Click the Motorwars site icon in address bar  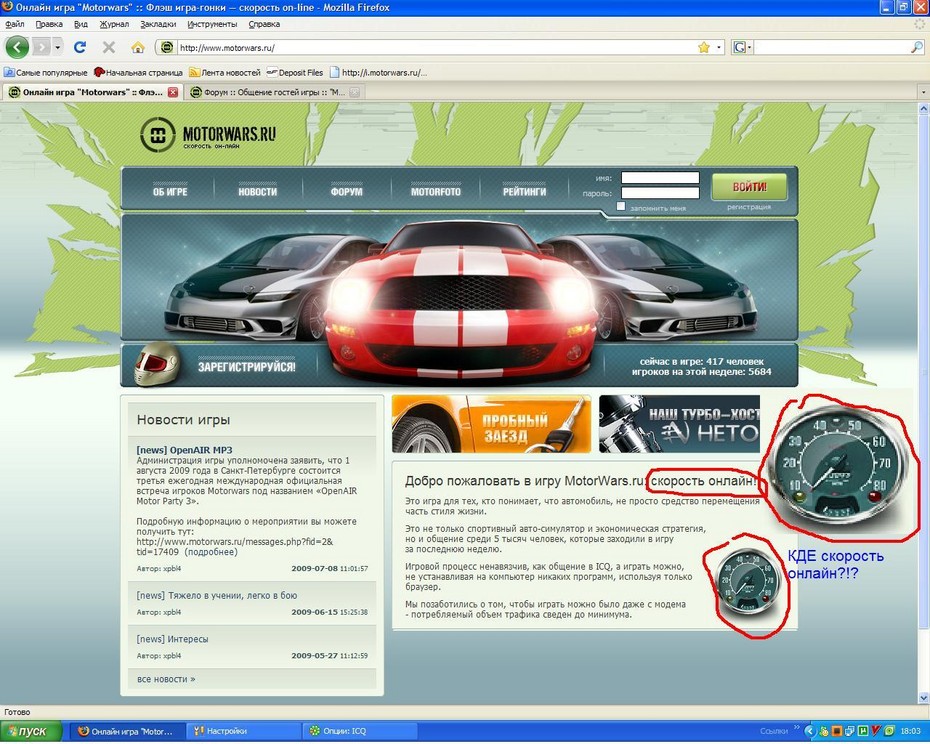[x=167, y=47]
